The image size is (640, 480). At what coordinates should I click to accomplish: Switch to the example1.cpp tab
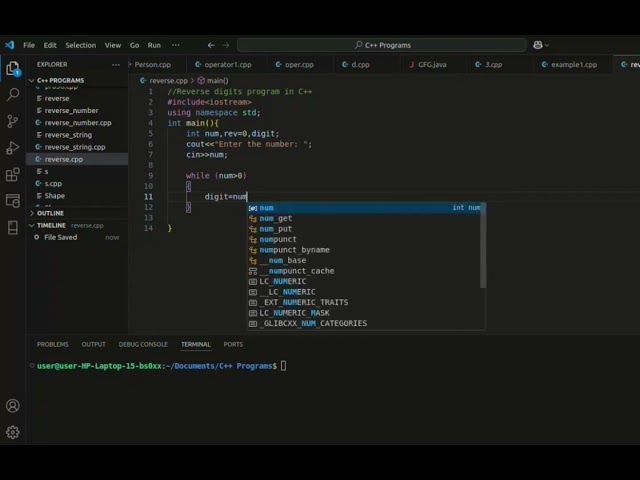(574, 64)
